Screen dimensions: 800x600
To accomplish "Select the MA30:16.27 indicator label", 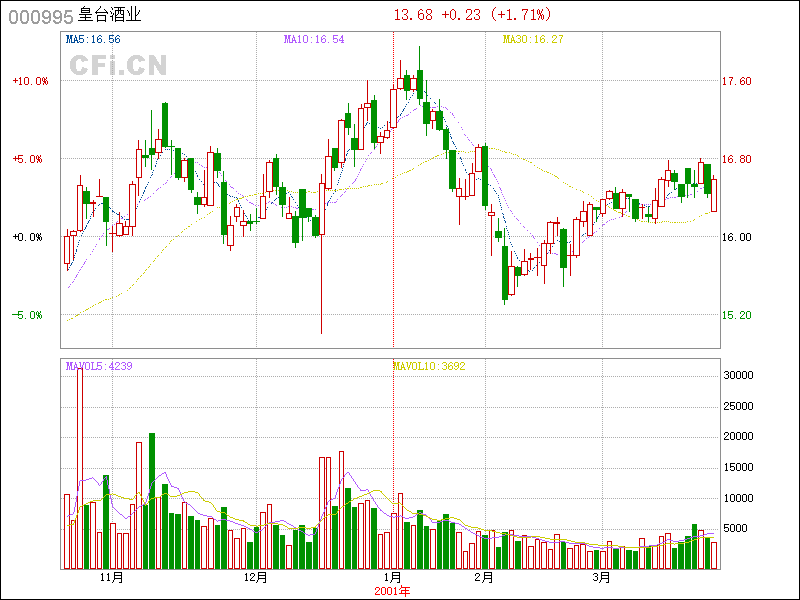I will click(532, 40).
